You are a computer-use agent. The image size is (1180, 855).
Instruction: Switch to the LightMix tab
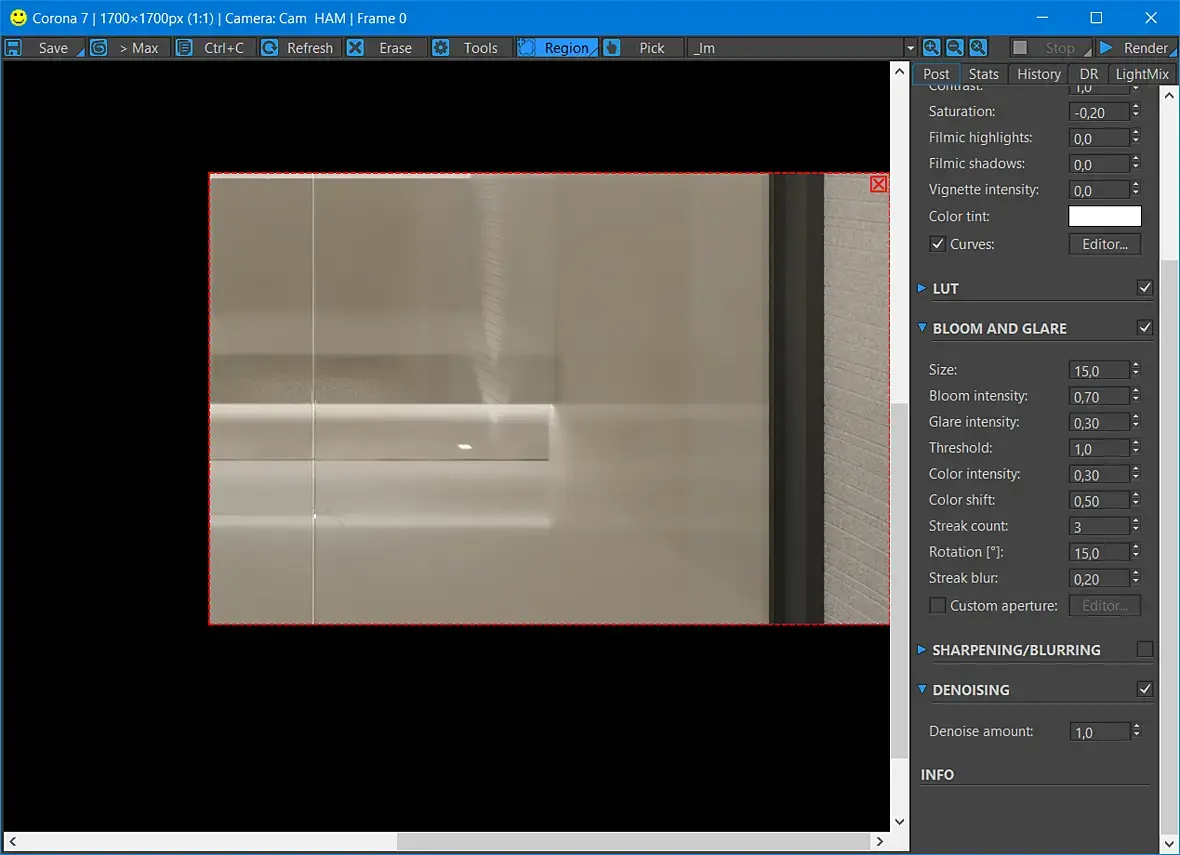point(1142,74)
